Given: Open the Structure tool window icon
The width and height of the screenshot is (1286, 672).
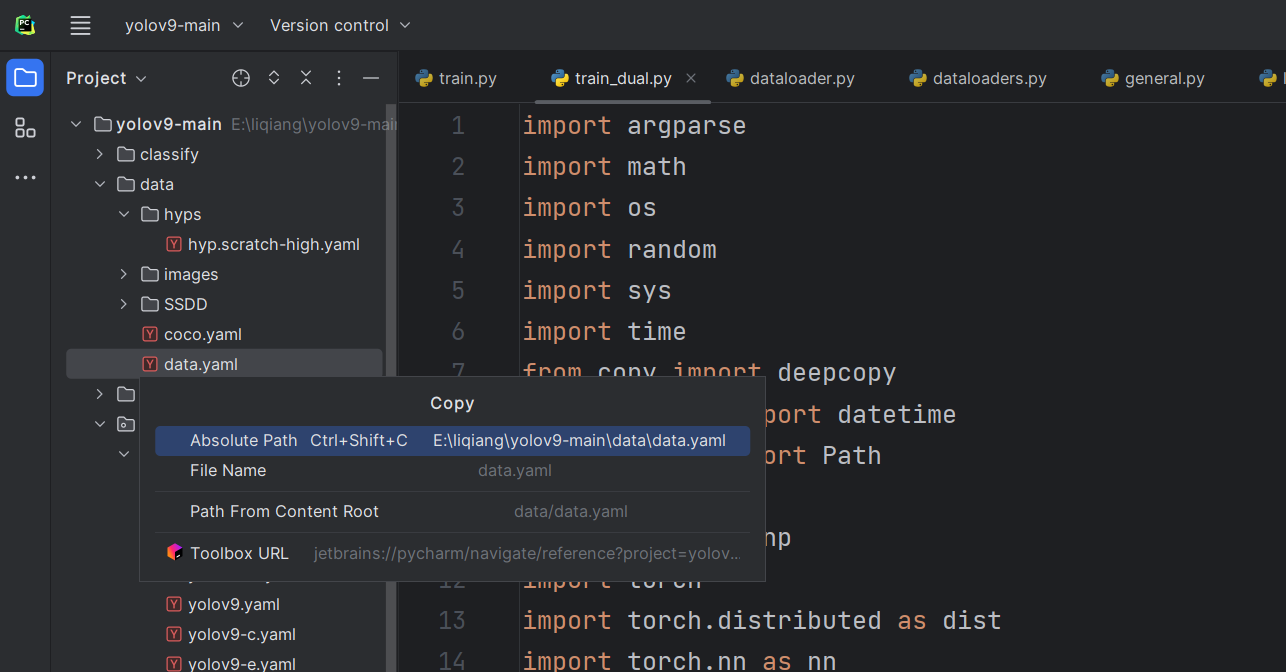Looking at the screenshot, I should coord(25,128).
